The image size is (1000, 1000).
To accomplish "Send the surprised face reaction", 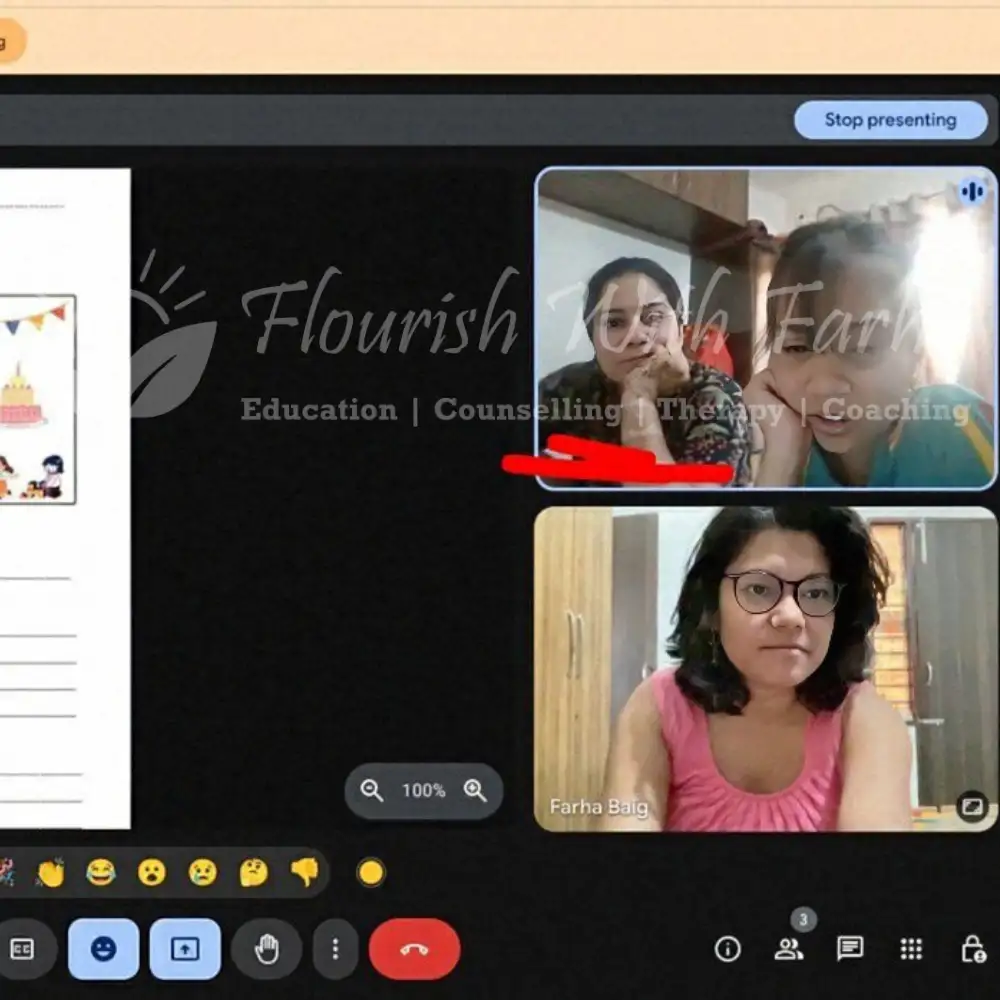I will pos(151,873).
